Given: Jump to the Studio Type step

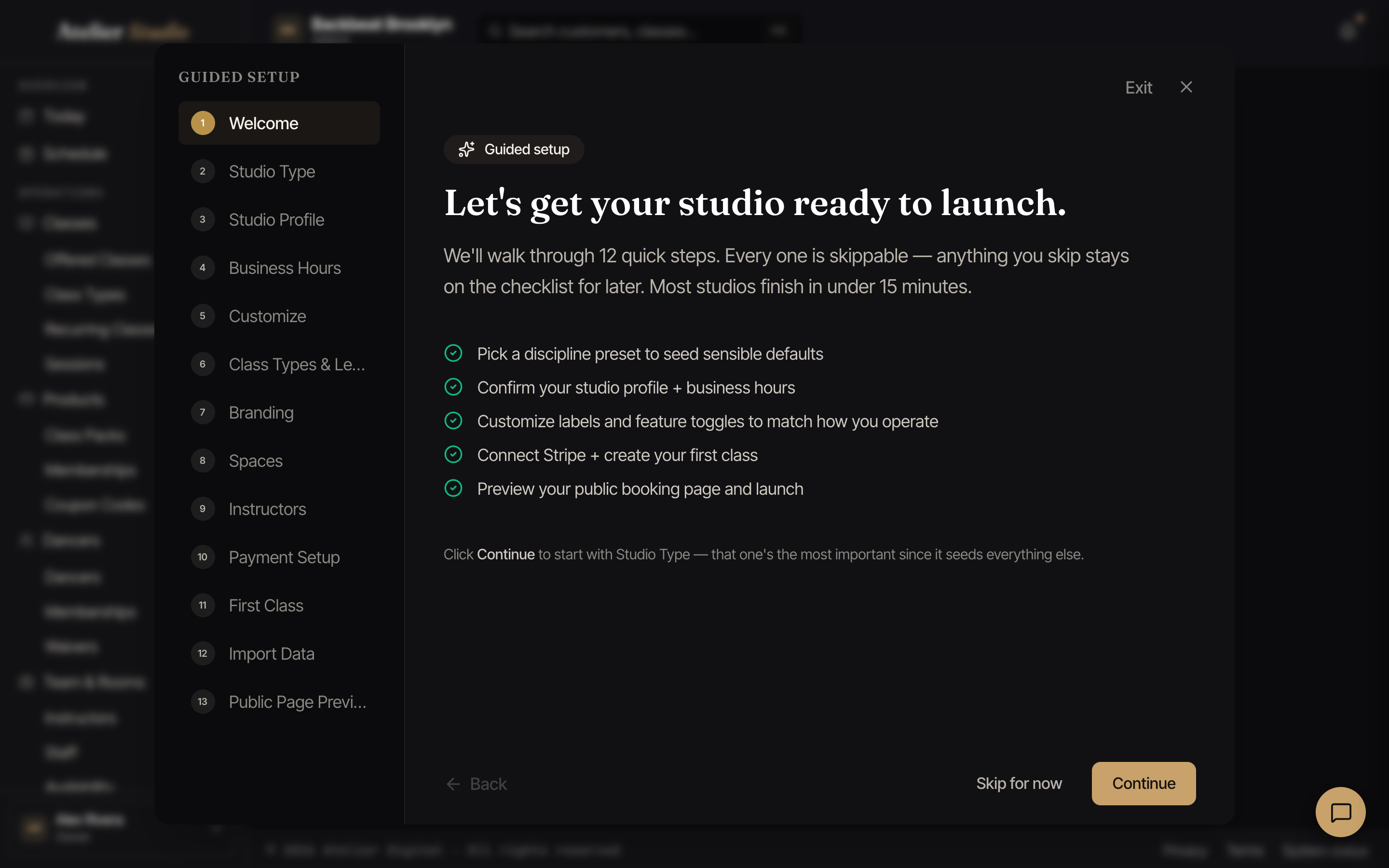Looking at the screenshot, I should pyautogui.click(x=279, y=171).
